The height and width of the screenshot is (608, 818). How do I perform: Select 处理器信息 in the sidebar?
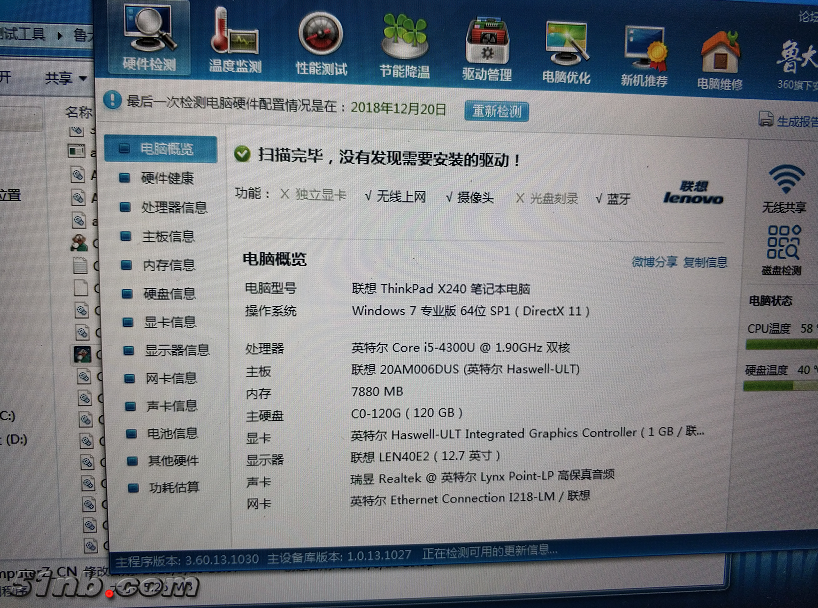coord(173,207)
